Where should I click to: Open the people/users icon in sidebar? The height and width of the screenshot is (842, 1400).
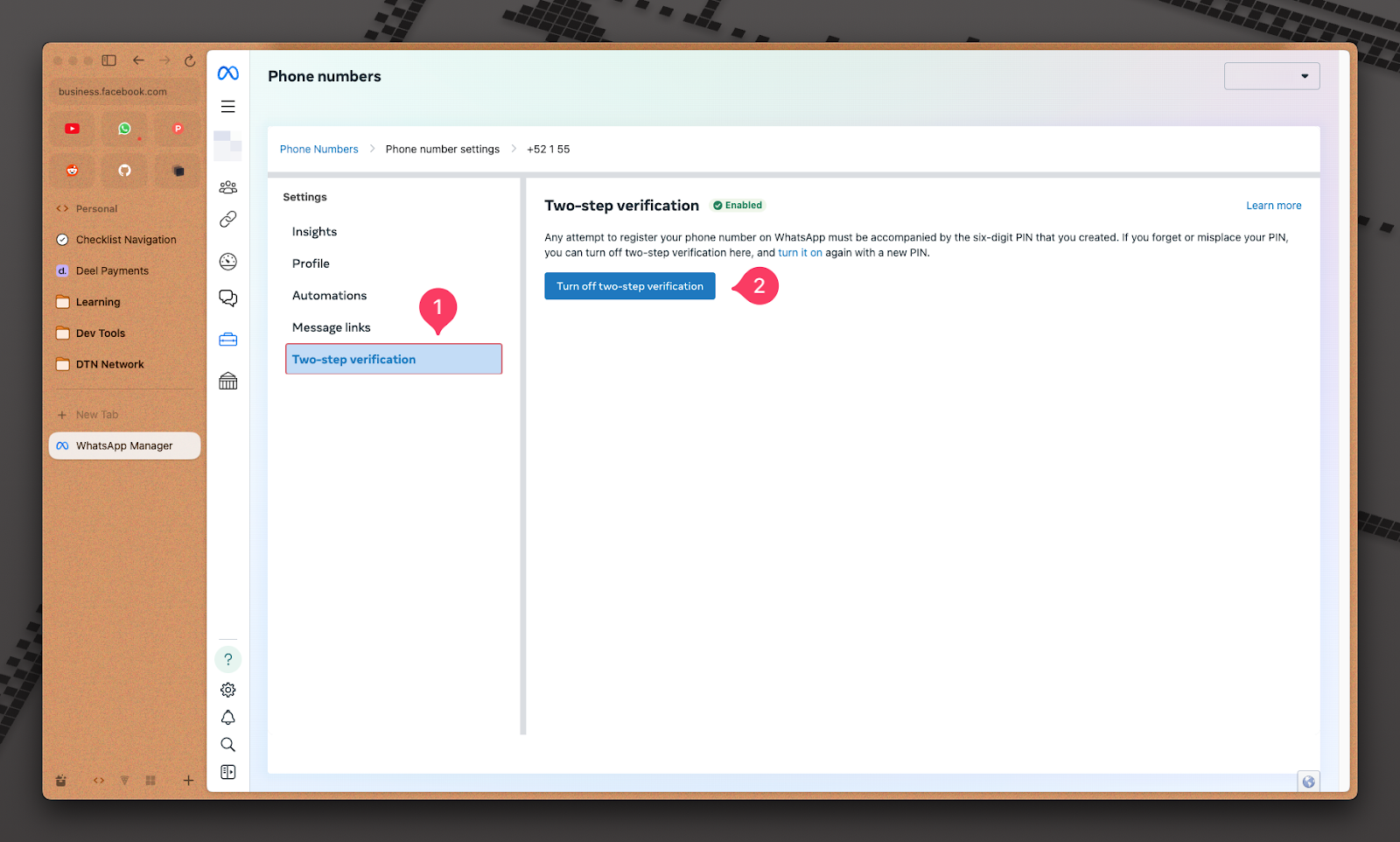(227, 187)
